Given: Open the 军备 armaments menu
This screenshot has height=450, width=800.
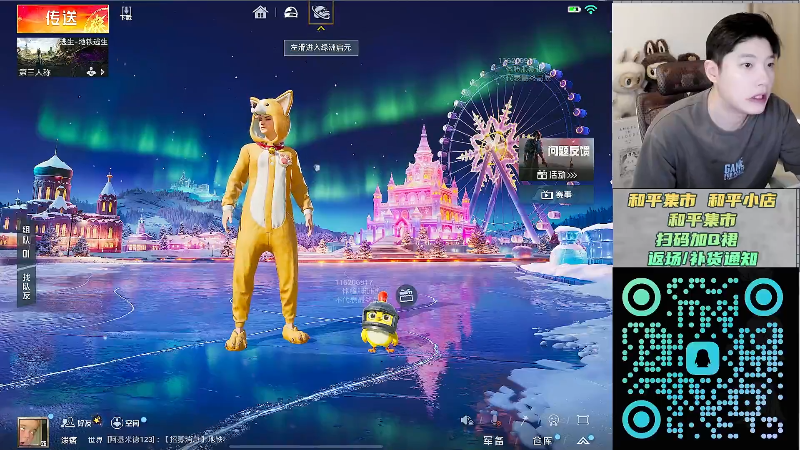Looking at the screenshot, I should (493, 440).
